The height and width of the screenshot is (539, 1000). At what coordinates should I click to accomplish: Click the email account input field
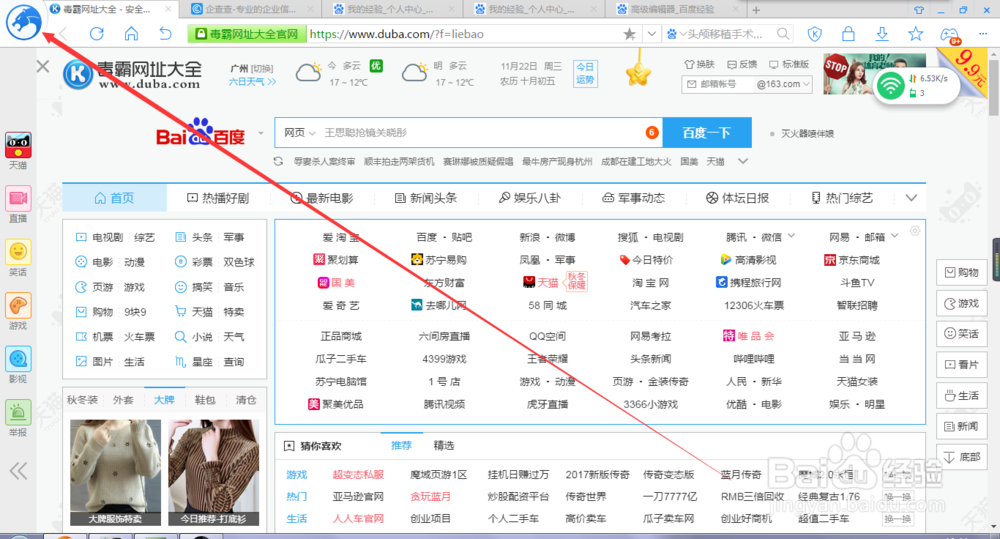[717, 84]
